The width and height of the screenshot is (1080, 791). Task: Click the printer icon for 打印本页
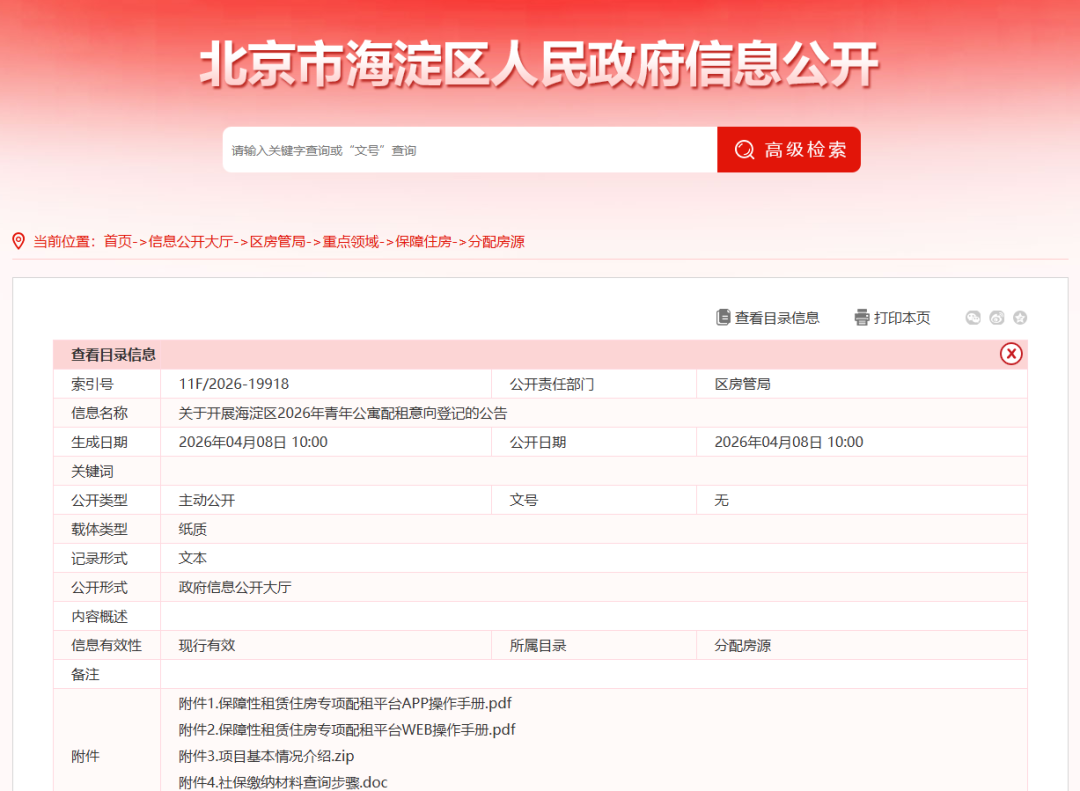pos(862,318)
